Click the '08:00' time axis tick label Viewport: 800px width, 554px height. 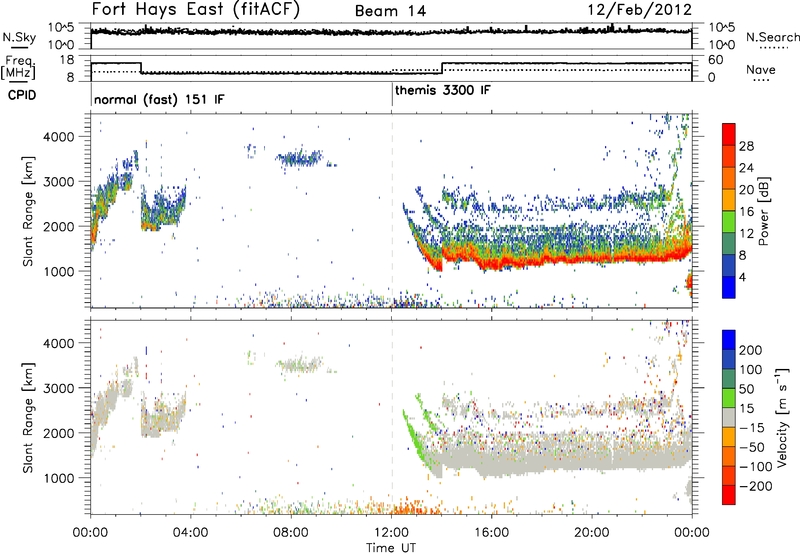(291, 533)
